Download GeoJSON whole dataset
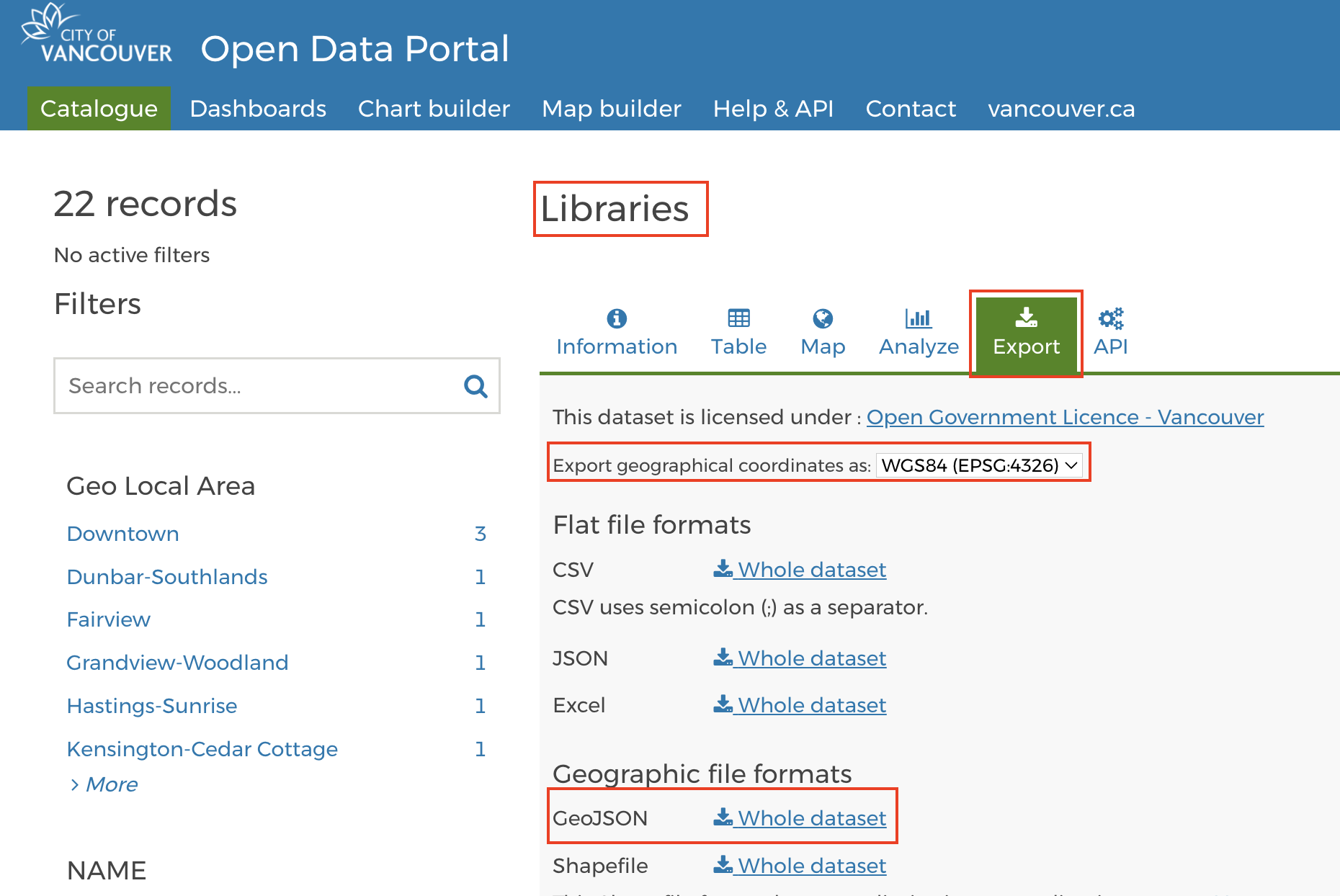This screenshot has height=896, width=1340. coord(800,818)
